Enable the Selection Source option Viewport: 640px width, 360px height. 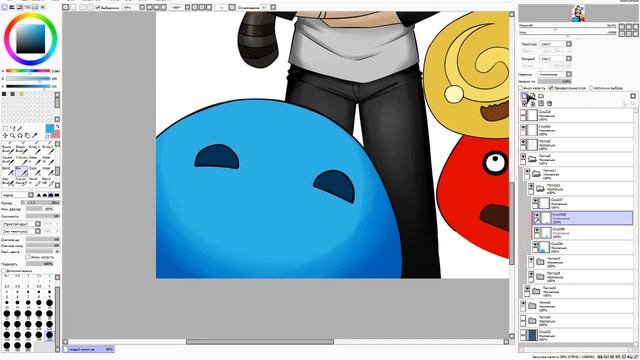tap(591, 88)
